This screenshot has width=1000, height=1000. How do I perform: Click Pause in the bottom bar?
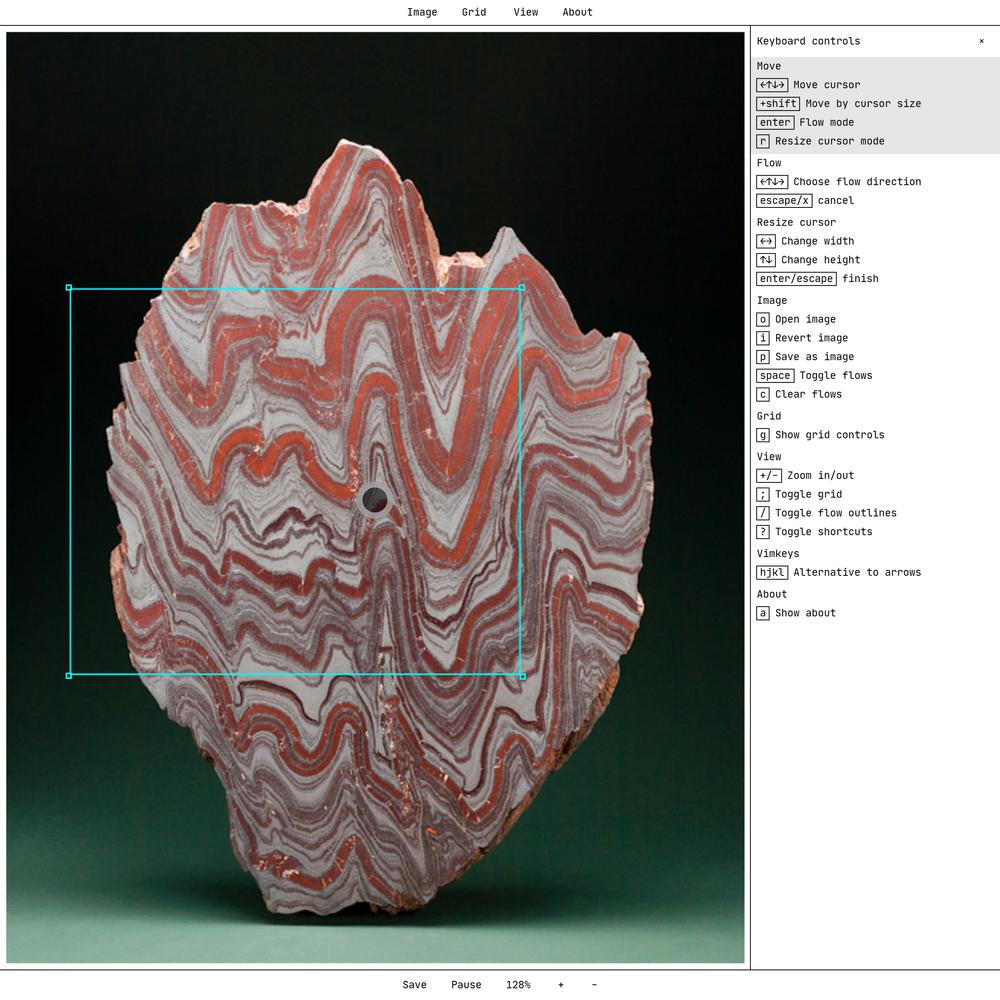[x=466, y=985]
